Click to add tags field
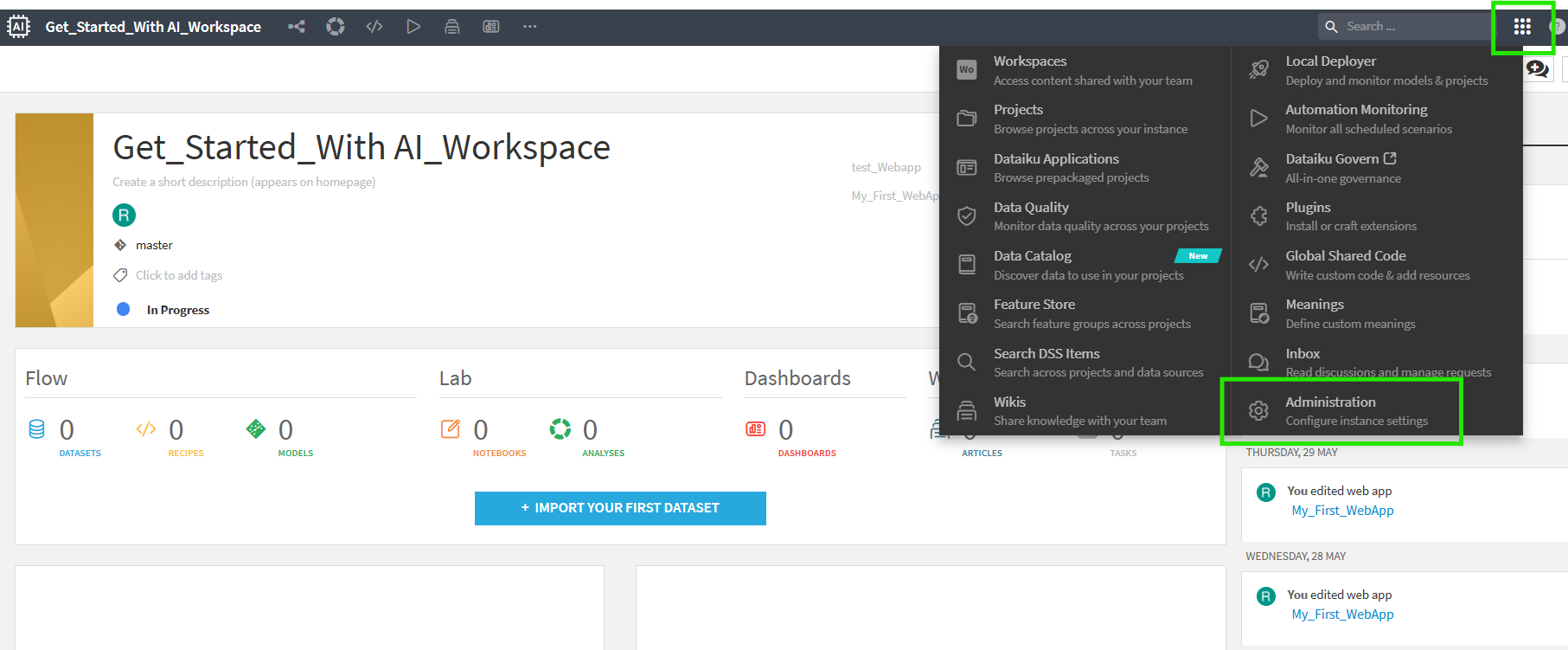The width and height of the screenshot is (1568, 650). [178, 275]
